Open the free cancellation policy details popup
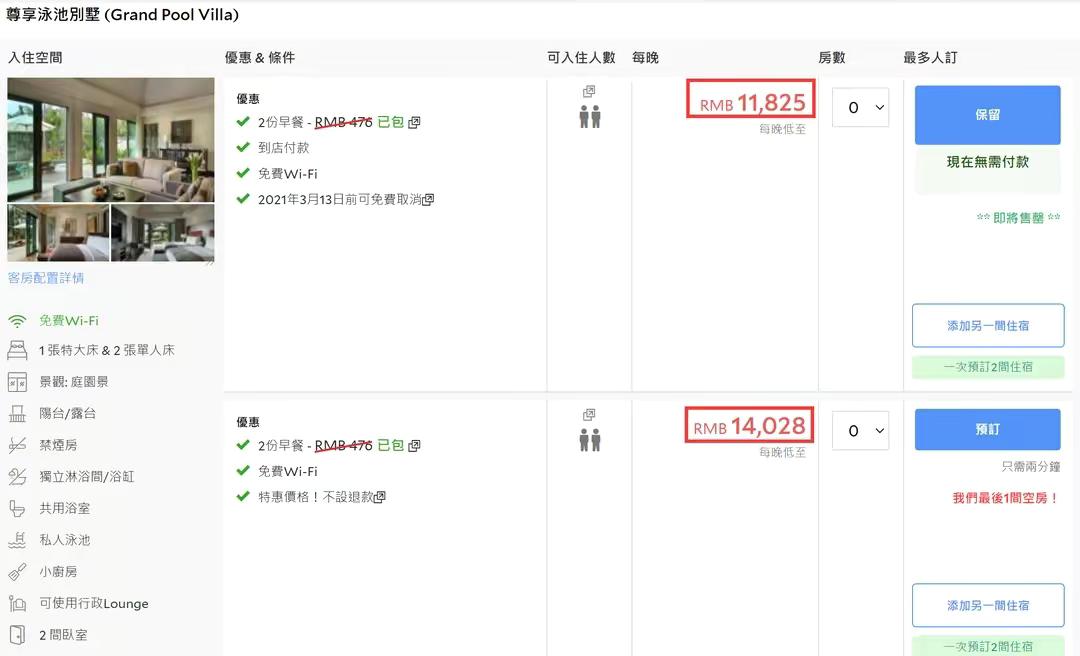 [x=428, y=199]
